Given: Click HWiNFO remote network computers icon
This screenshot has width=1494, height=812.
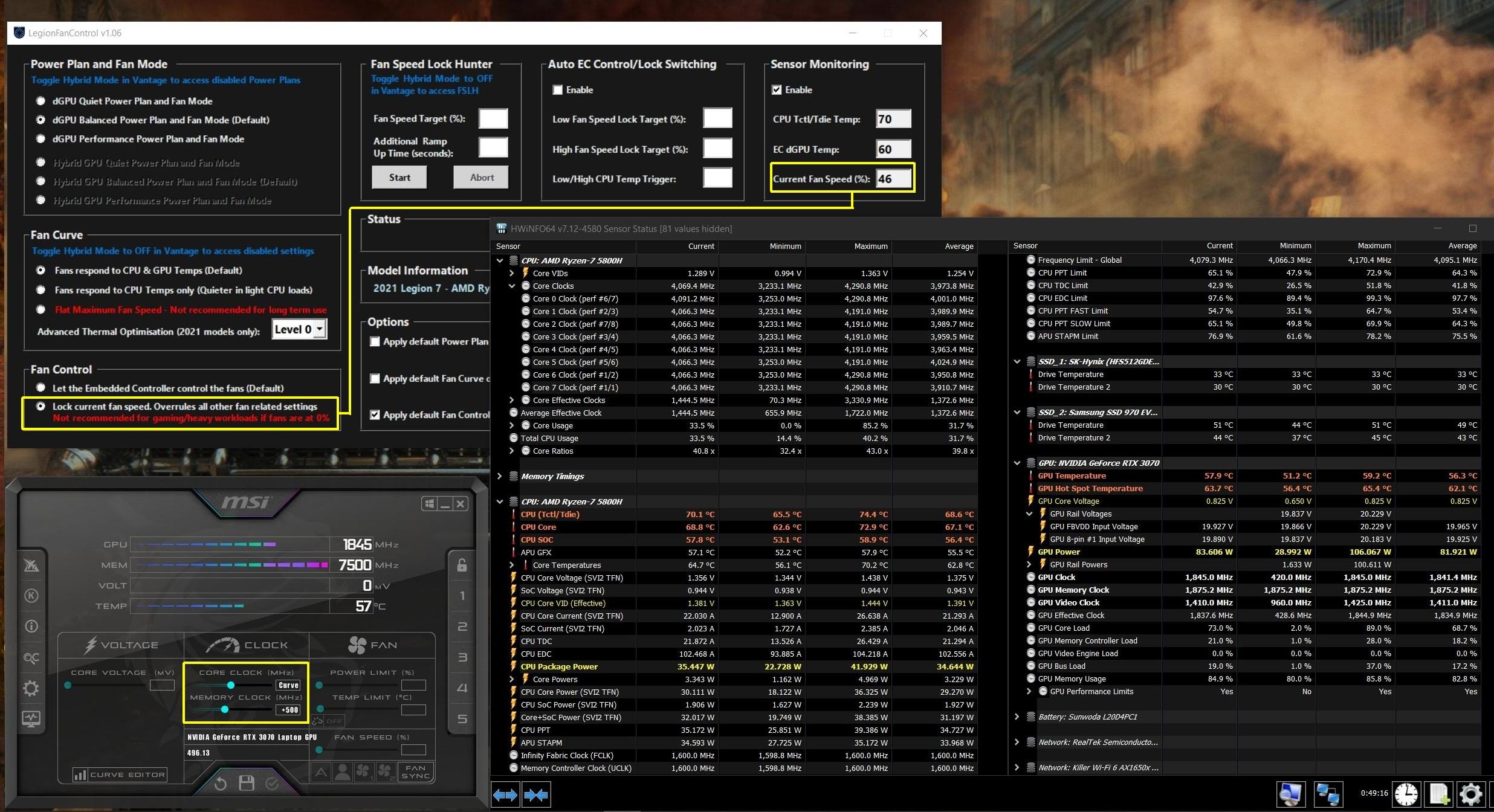Looking at the screenshot, I should (1328, 794).
